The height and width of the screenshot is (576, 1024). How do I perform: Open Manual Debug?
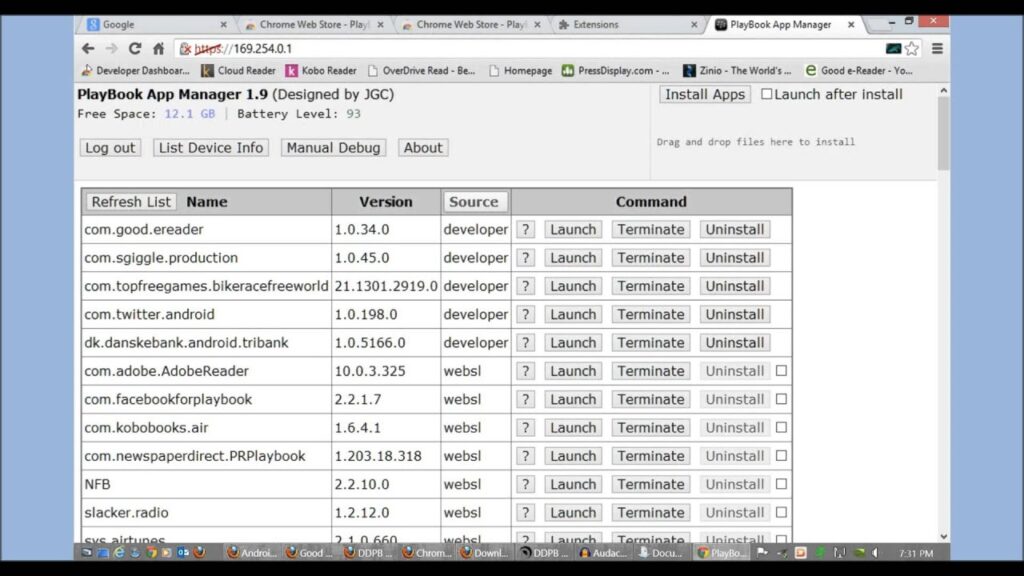click(333, 148)
